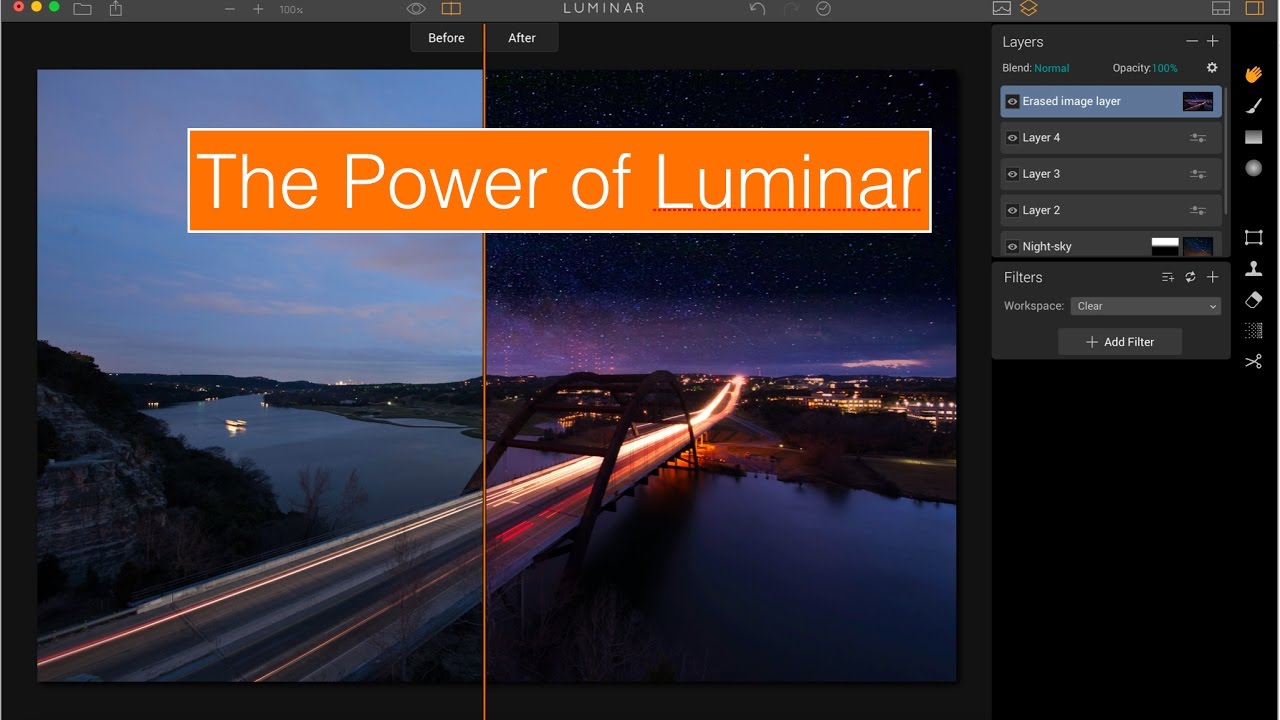Open Layer 3 adjustment sliders icon
The width and height of the screenshot is (1280, 720).
(1198, 174)
